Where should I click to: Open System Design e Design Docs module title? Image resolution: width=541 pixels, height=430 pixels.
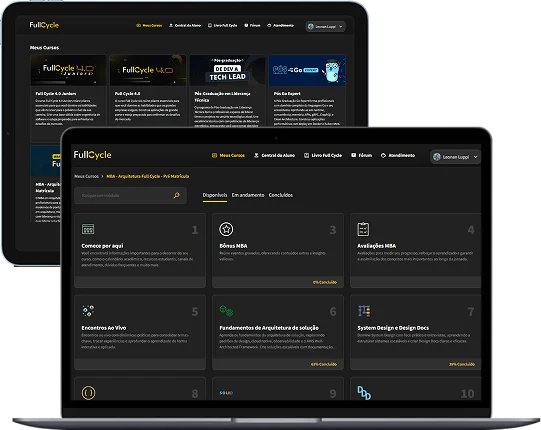pos(393,328)
